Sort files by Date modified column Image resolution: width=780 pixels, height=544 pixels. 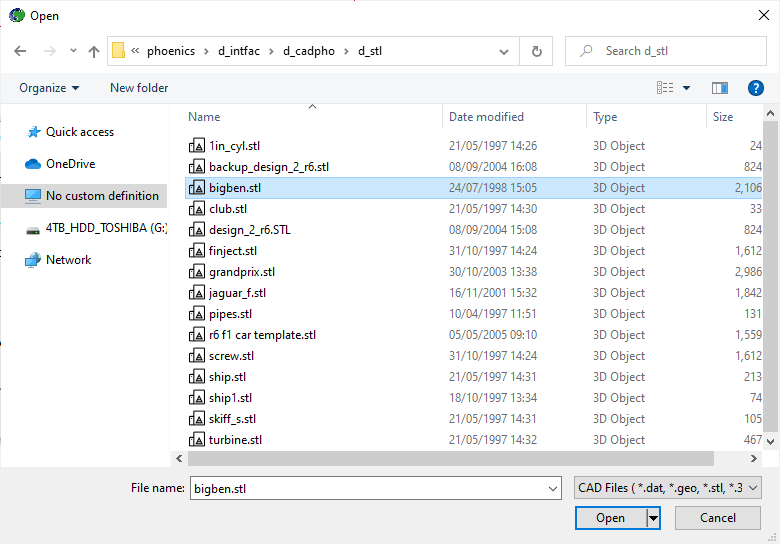point(487,117)
